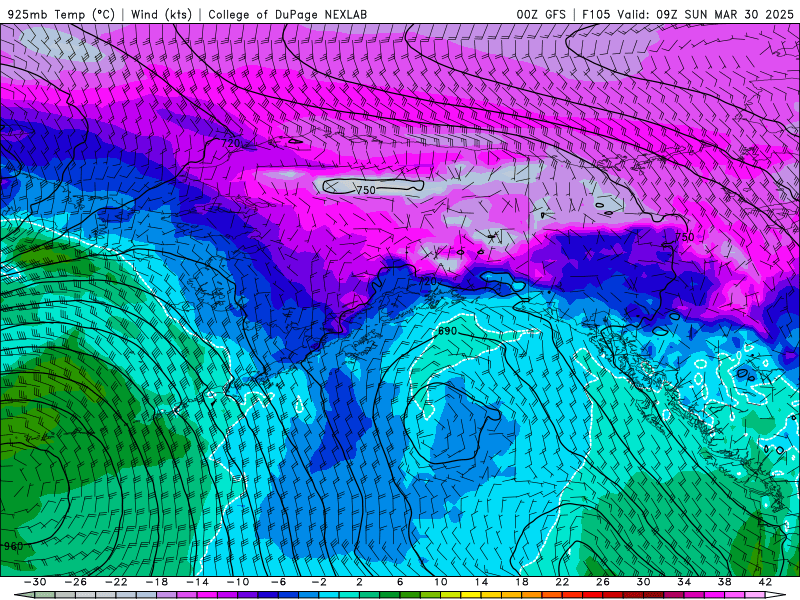Click the "-26" colorbar tick label
The image size is (800, 600).
pyautogui.click(x=76, y=582)
